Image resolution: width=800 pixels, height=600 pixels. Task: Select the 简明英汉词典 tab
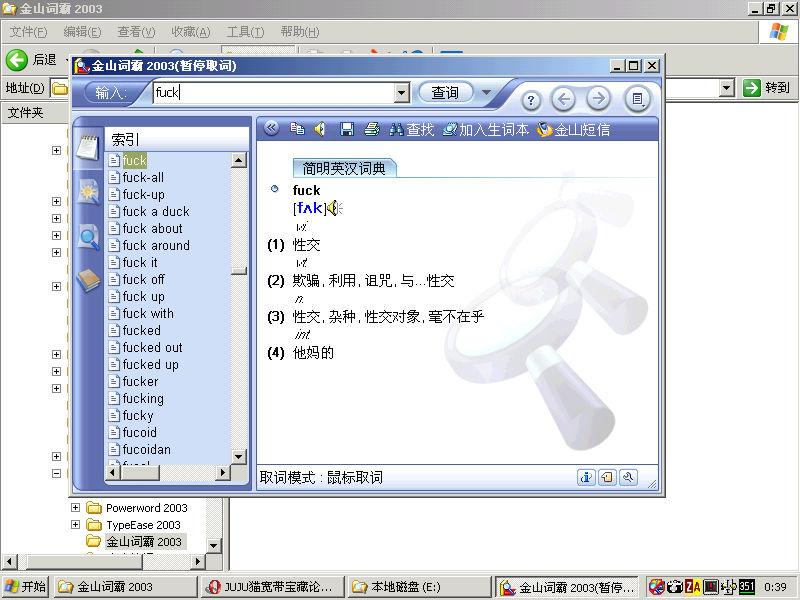344,168
